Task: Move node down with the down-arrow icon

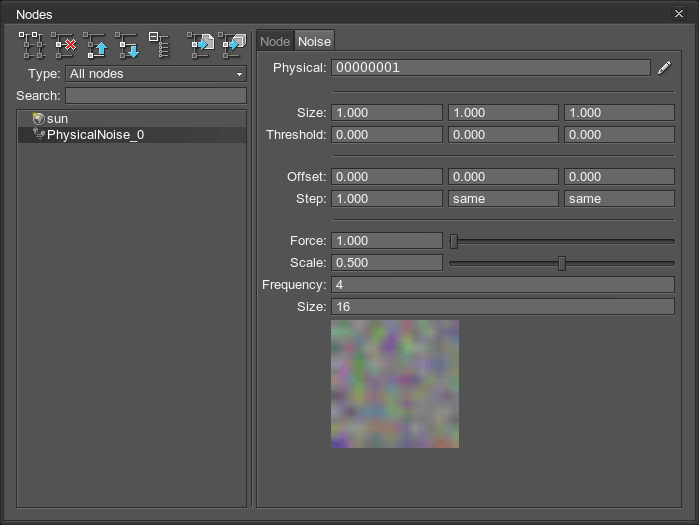Action: tap(127, 45)
